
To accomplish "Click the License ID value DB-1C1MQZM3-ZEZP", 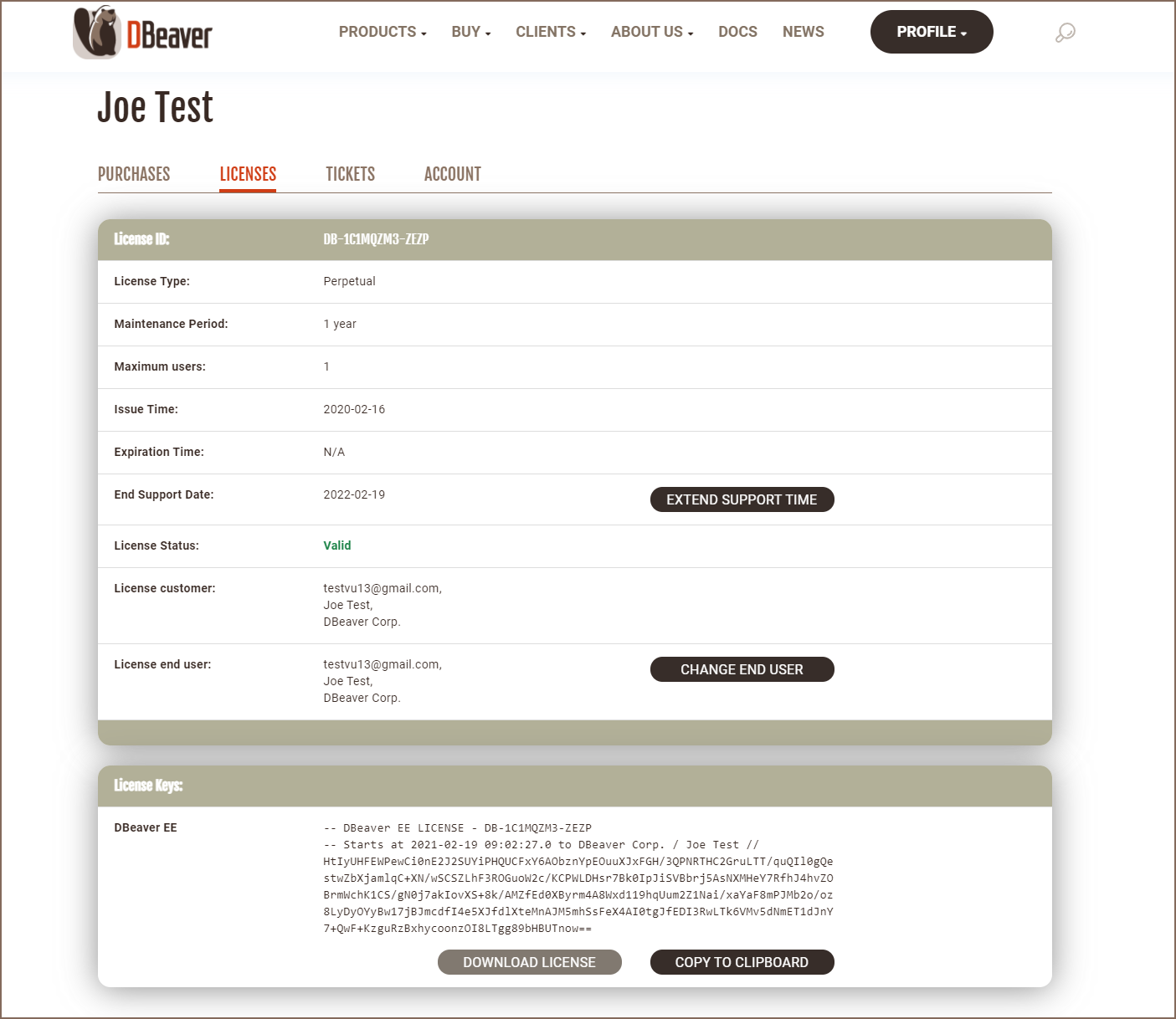I will pos(376,239).
